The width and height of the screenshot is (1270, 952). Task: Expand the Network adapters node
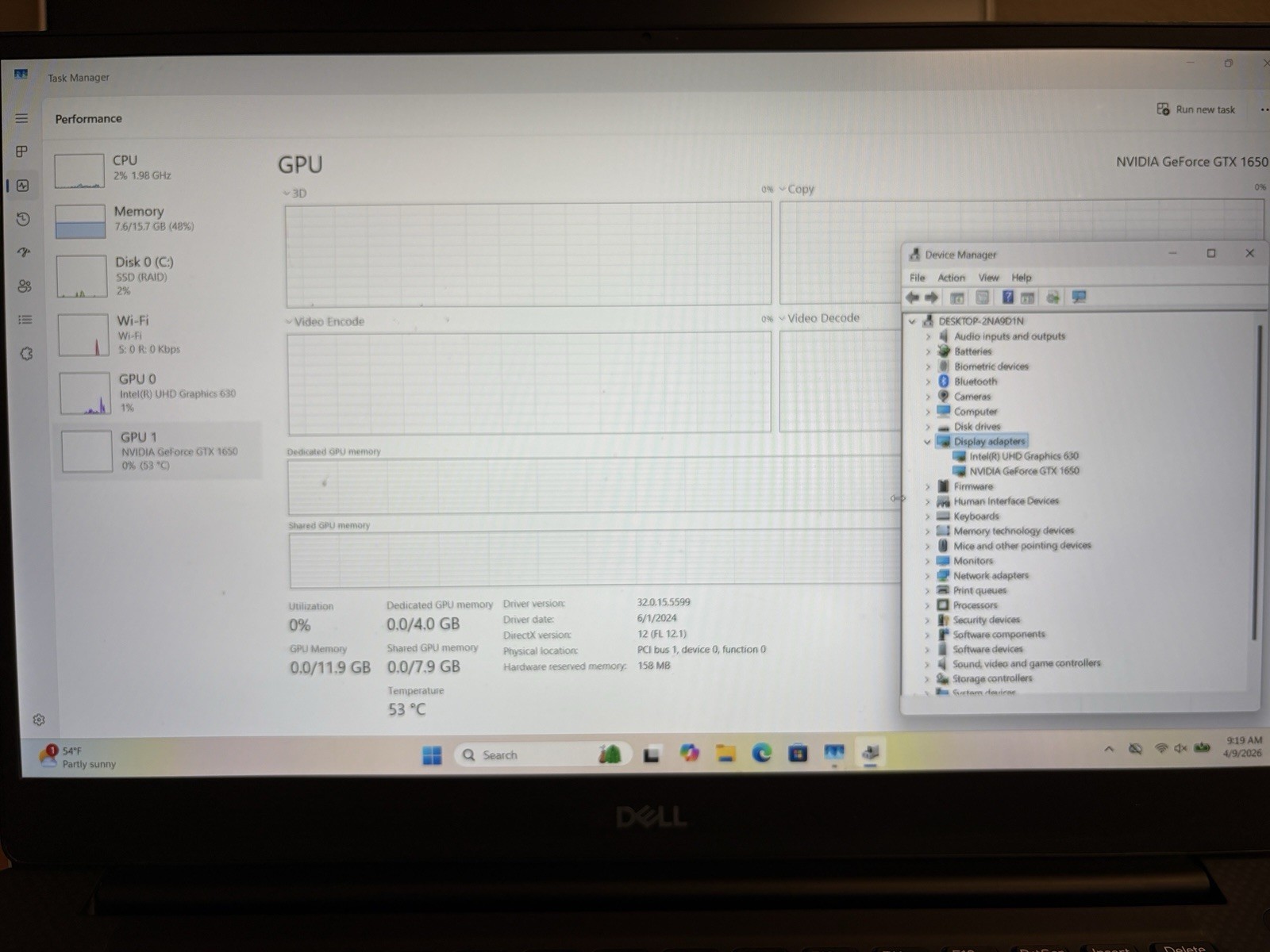(x=927, y=576)
